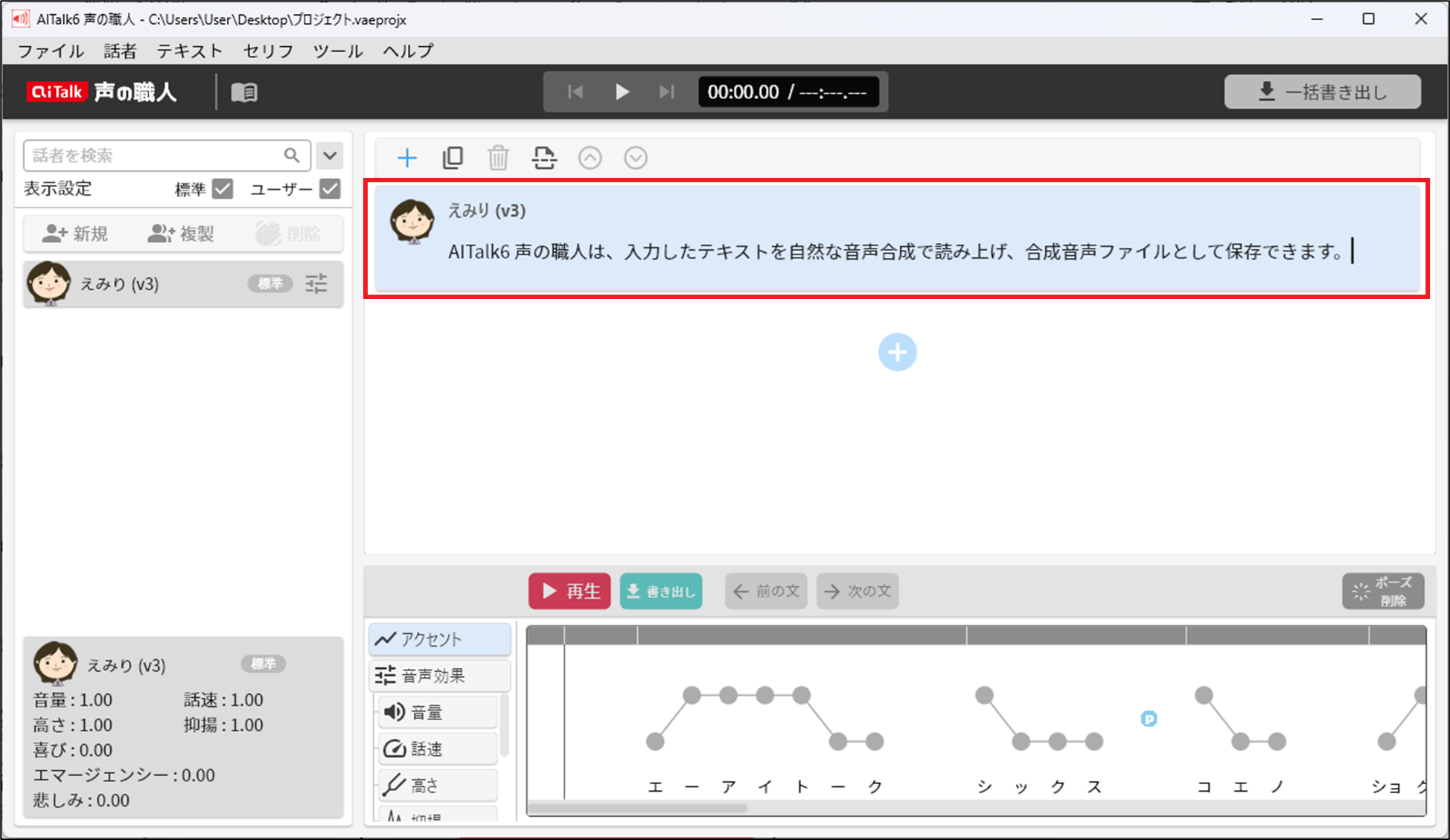Move line up with circled arrow
Screen dimensions: 1450x840
pos(590,158)
